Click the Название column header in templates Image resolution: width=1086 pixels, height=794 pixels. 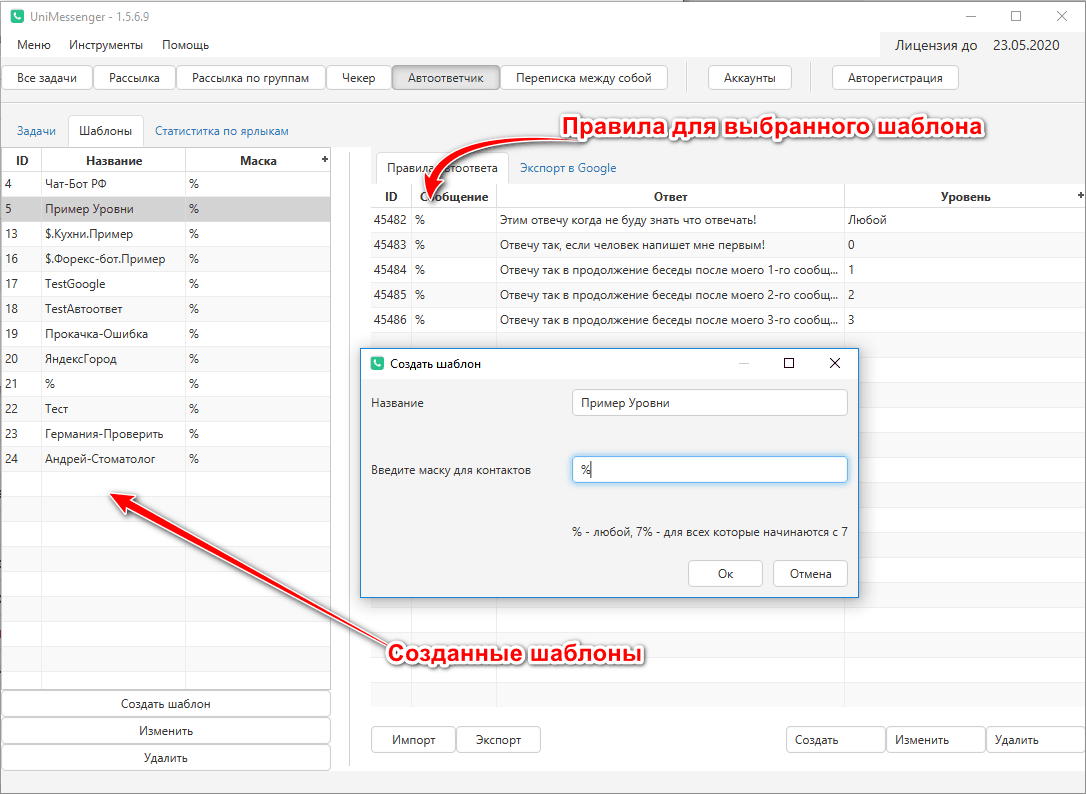[x=114, y=160]
